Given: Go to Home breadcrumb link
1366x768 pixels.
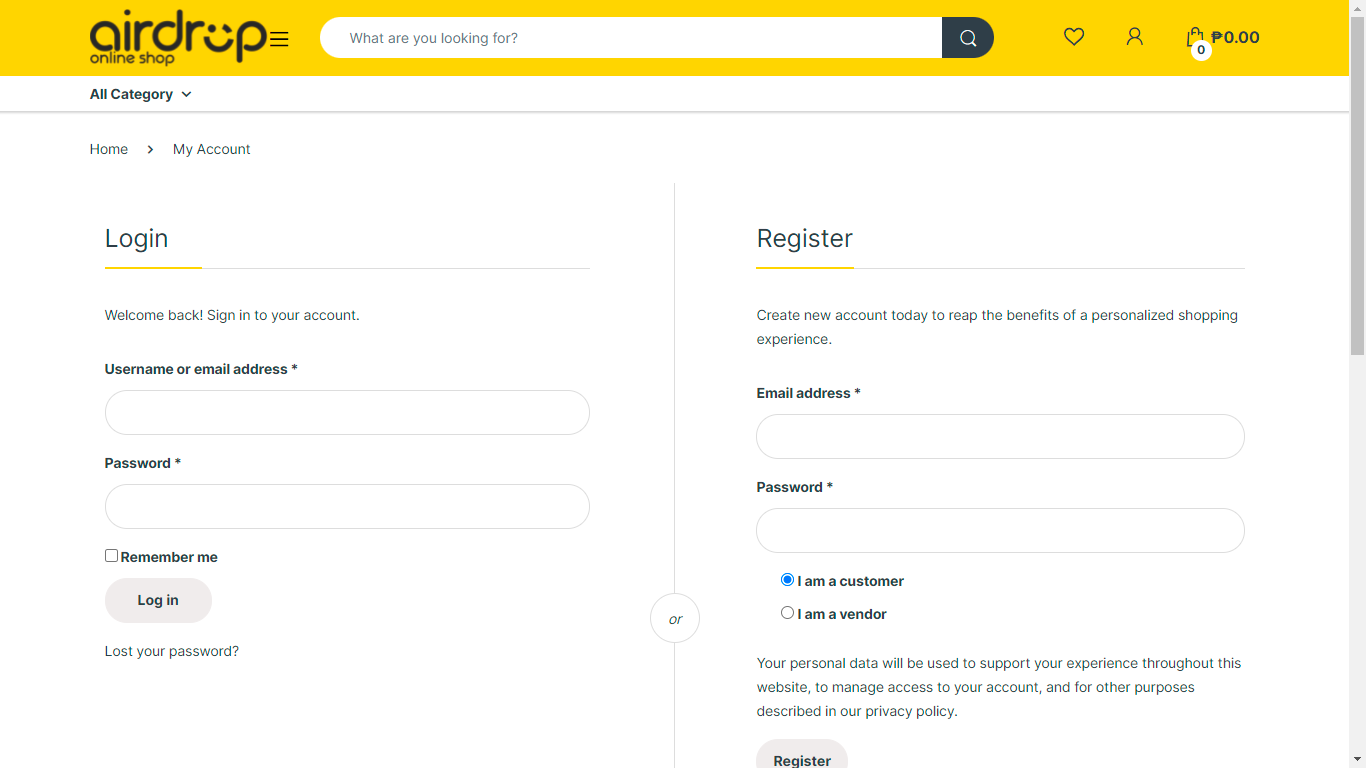Looking at the screenshot, I should (109, 149).
